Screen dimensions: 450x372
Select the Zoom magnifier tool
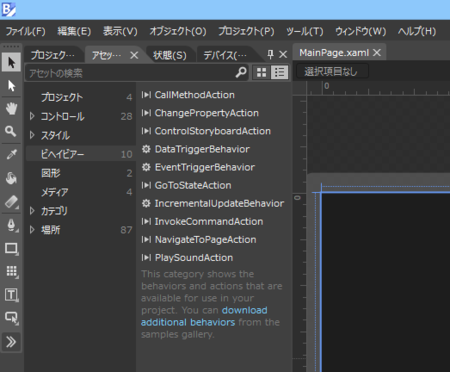tap(11, 131)
